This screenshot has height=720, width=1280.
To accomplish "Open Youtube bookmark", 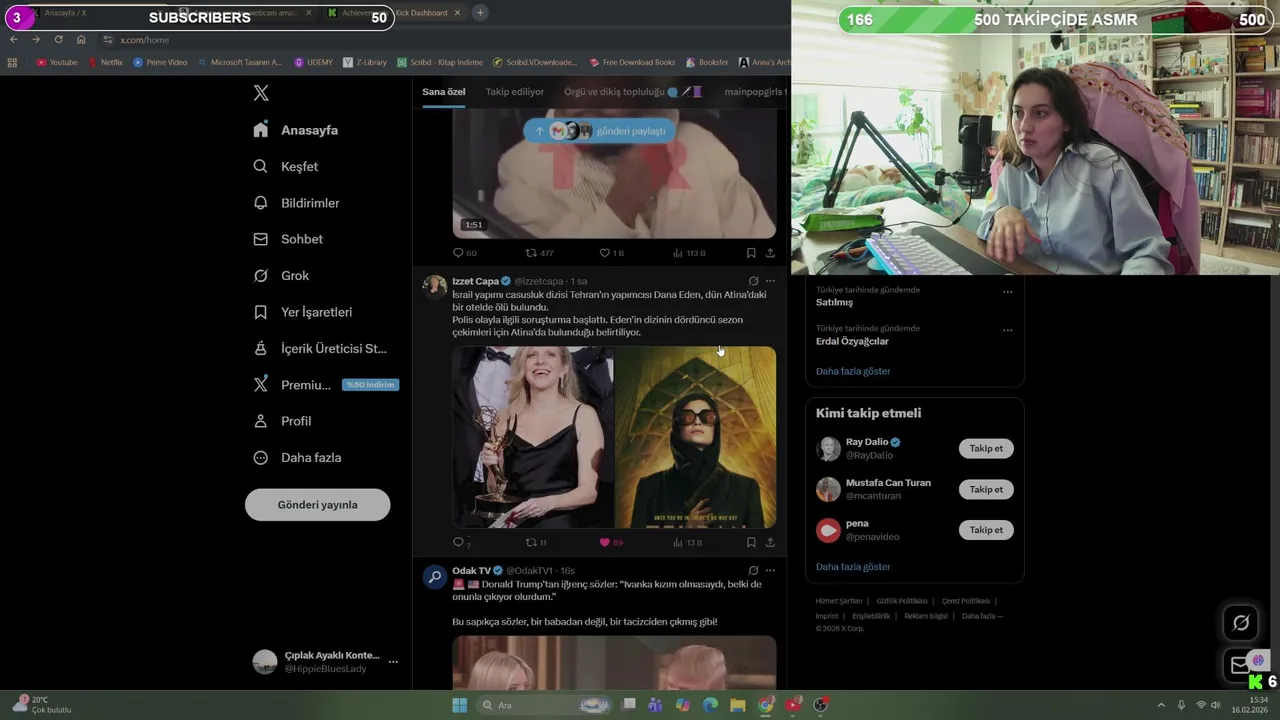I will tap(57, 62).
